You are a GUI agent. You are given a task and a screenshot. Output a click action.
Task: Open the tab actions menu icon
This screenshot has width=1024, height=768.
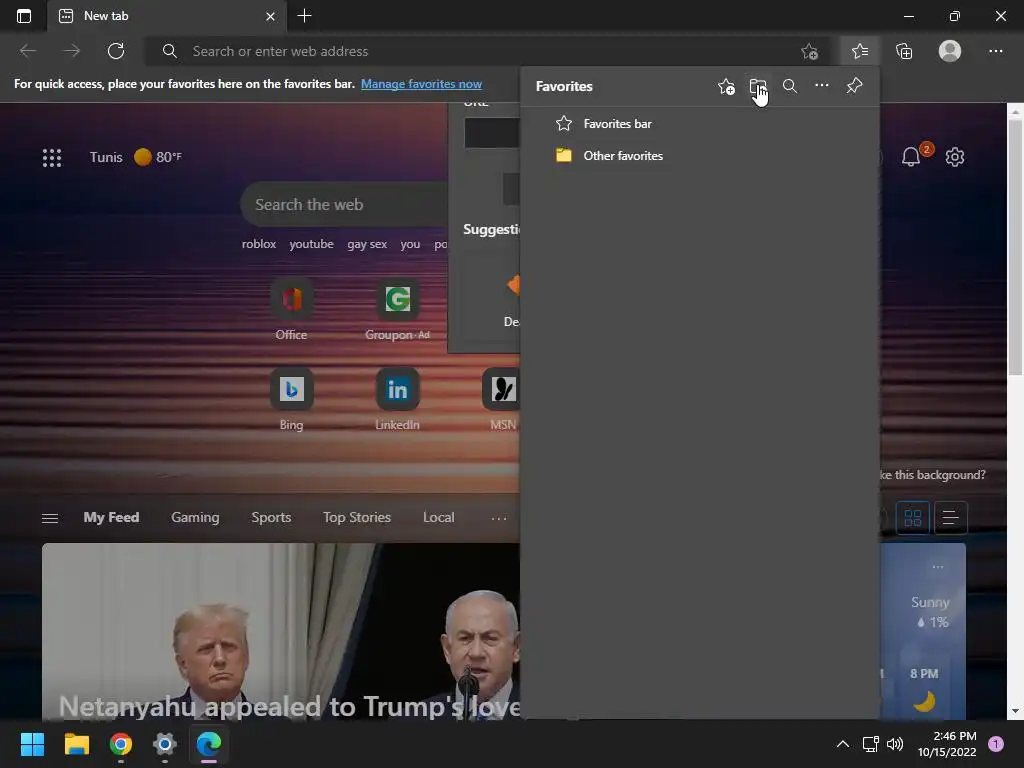(24, 16)
